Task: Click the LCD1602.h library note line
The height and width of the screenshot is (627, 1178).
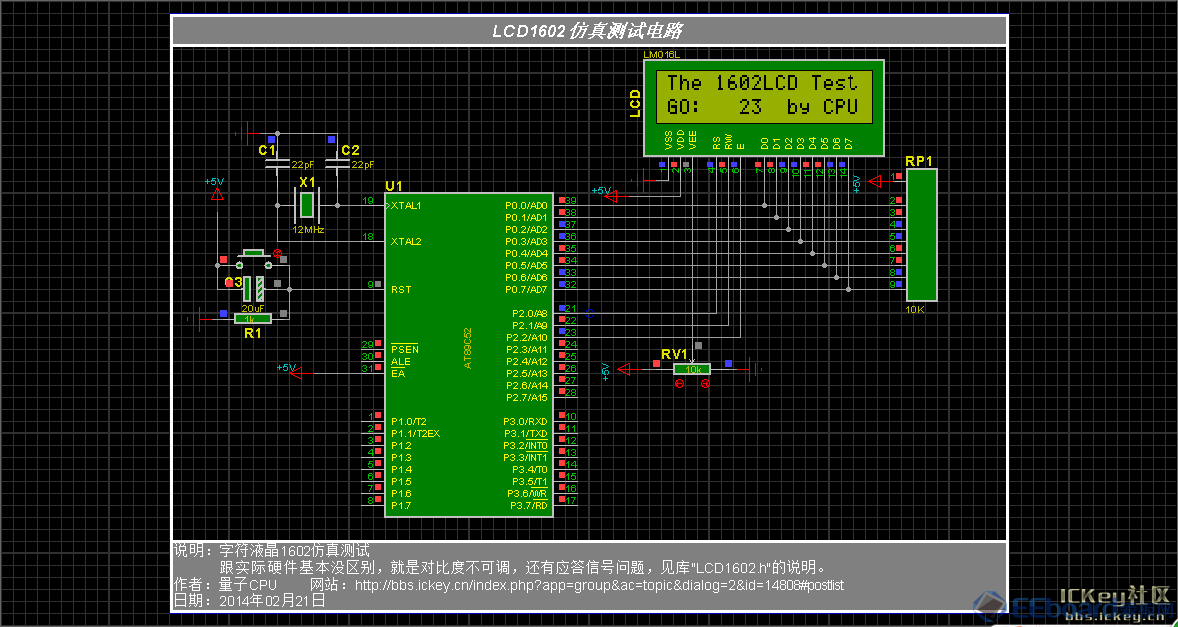Action: [524, 567]
